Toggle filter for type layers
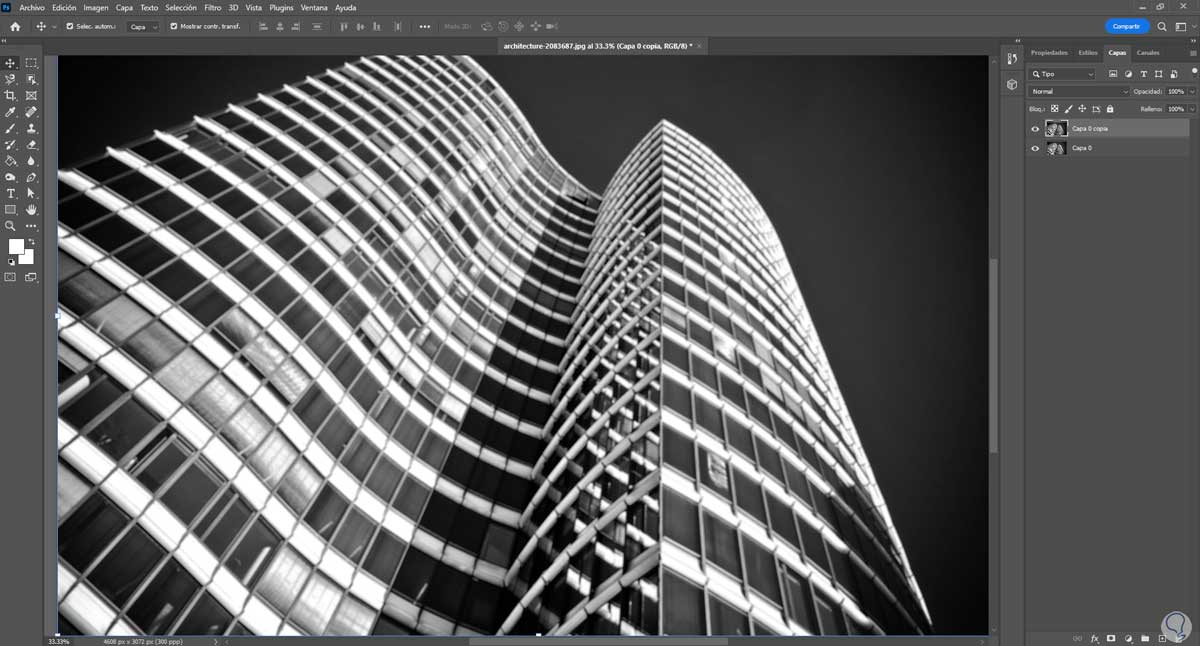The image size is (1200, 646). pos(1143,74)
